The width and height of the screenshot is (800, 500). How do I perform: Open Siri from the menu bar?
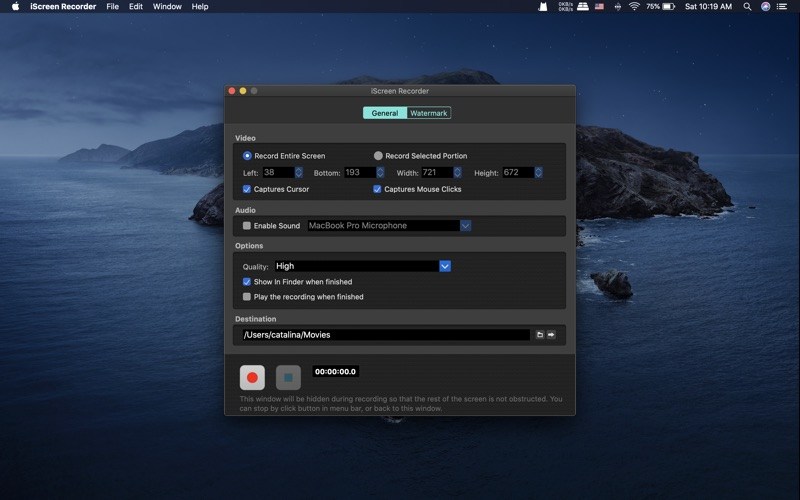(765, 6)
